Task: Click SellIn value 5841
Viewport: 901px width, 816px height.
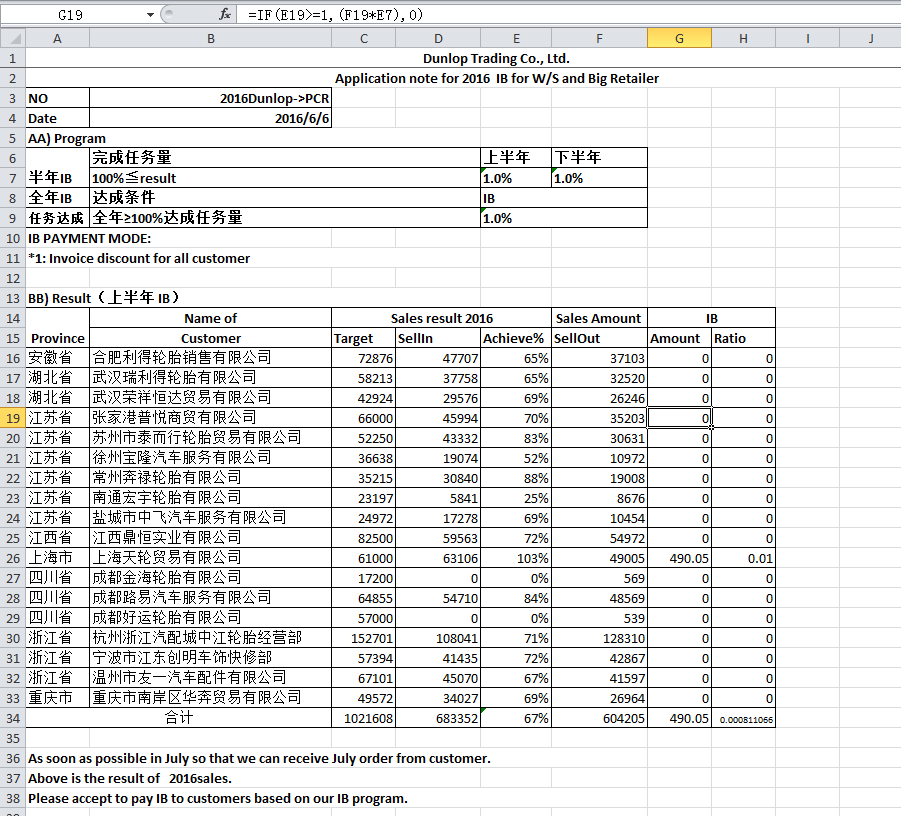Action: [438, 498]
